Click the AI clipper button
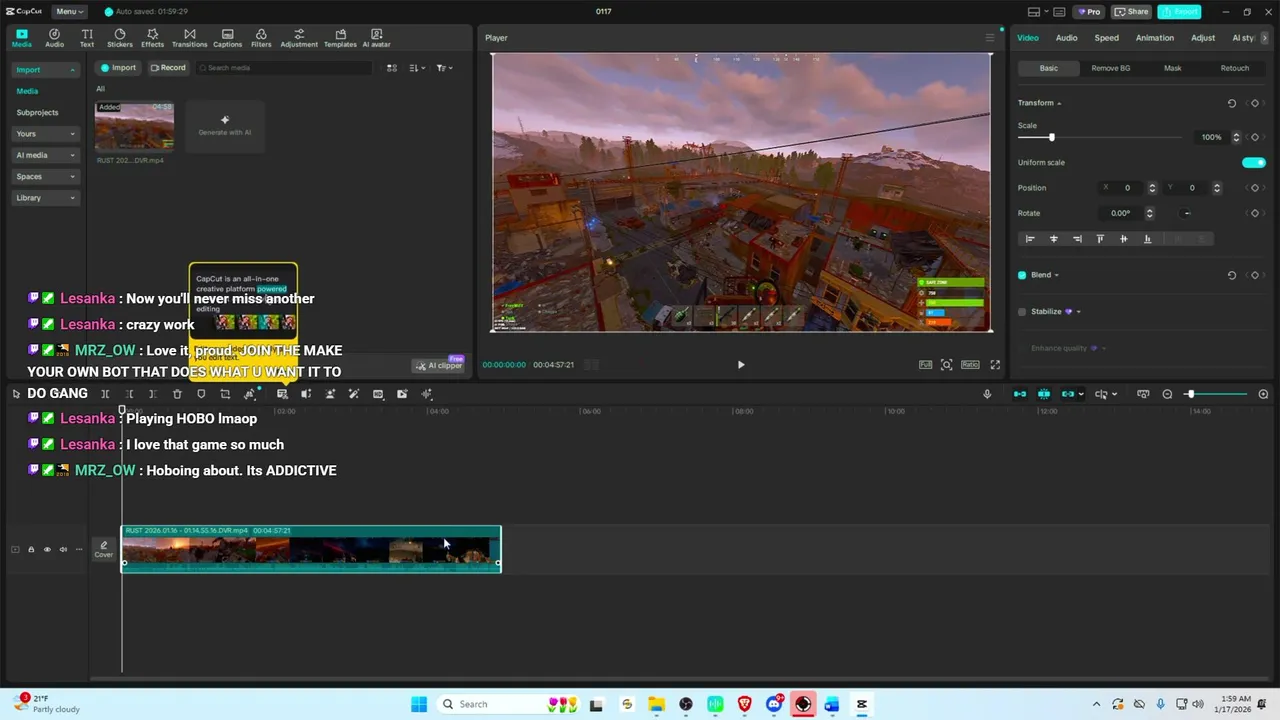This screenshot has width=1280, height=720. point(439,366)
